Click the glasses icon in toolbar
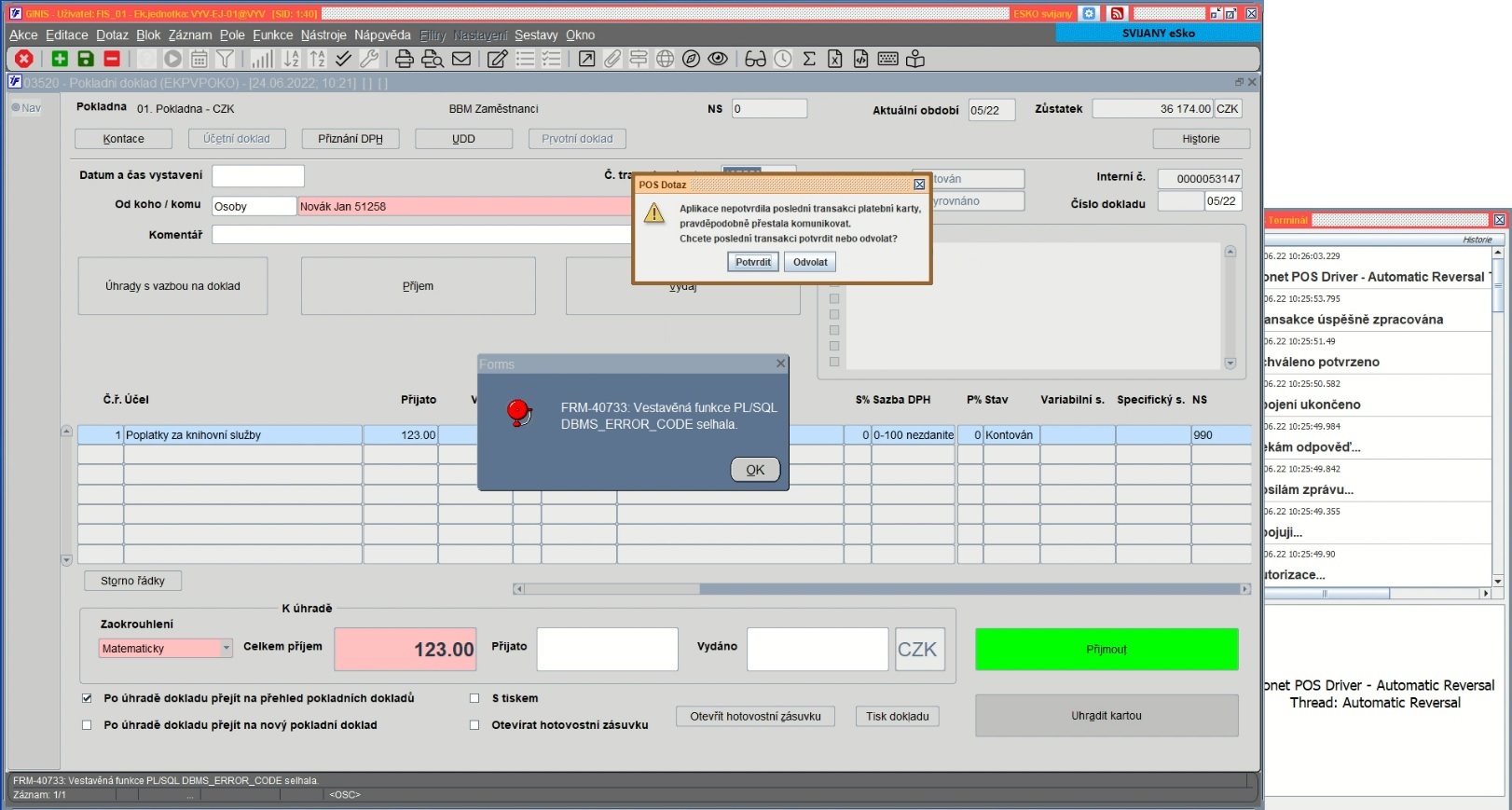The image size is (1512, 810). pos(755,59)
